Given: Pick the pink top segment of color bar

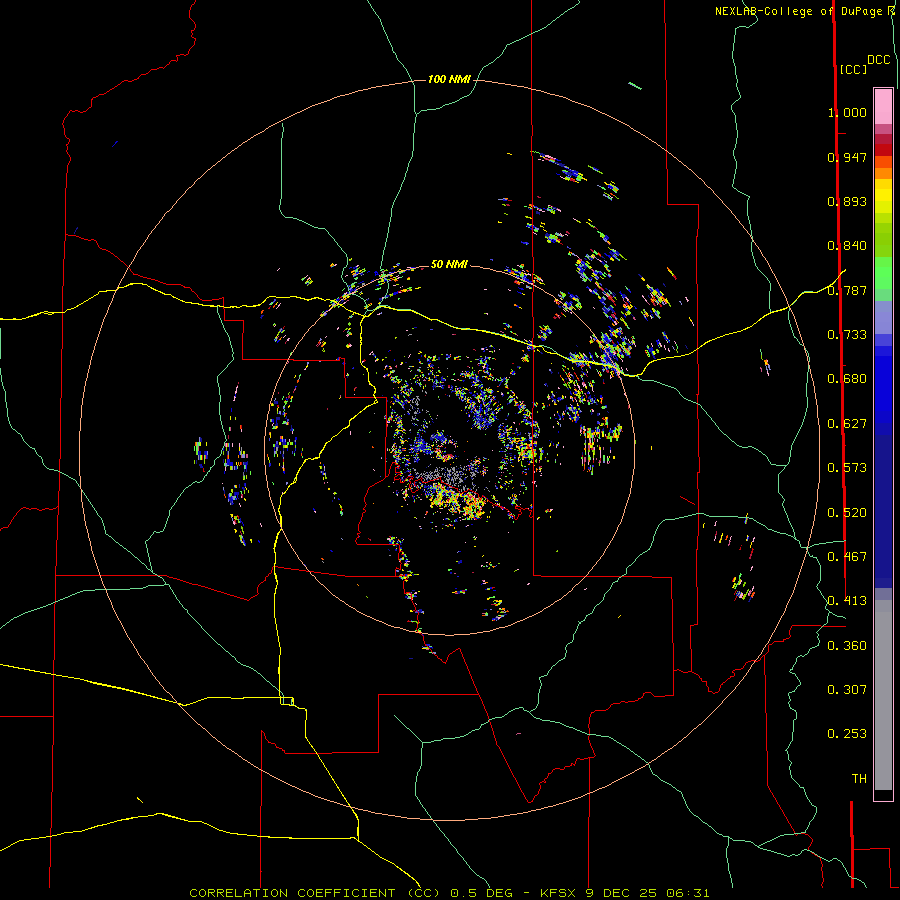Looking at the screenshot, I should click(883, 106).
